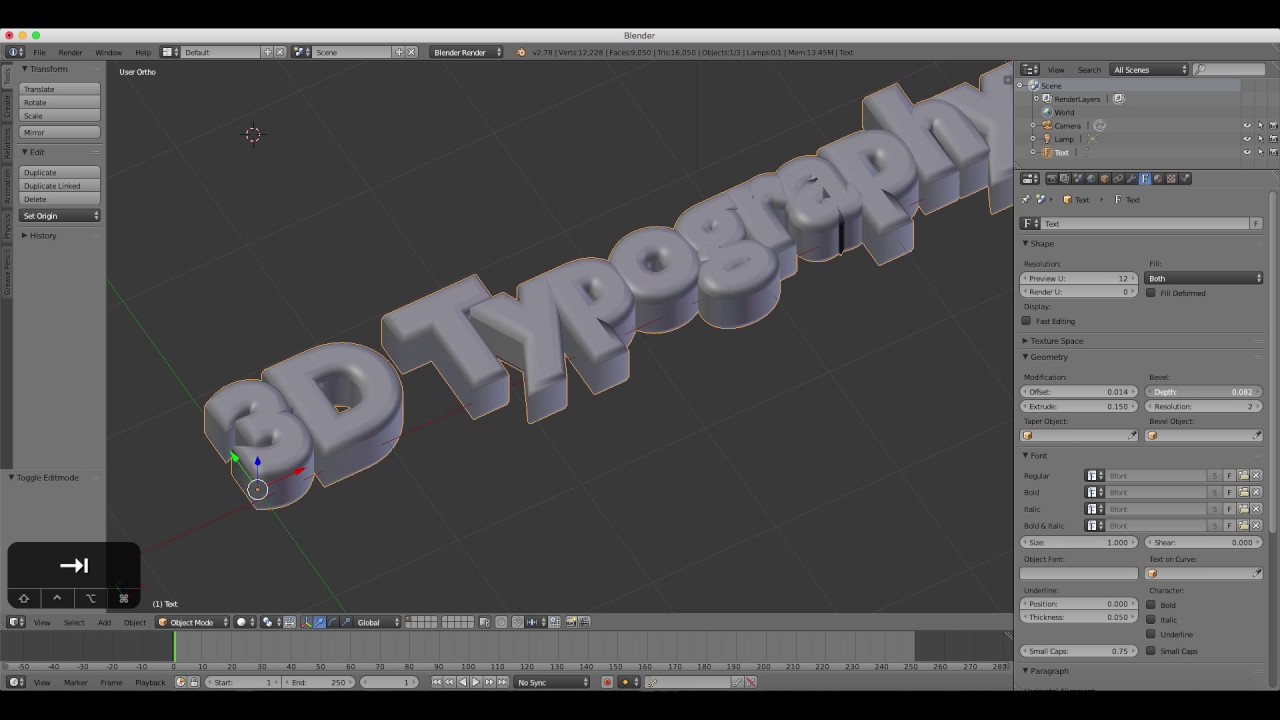Open the Window menu
This screenshot has width=1280, height=720.
pyautogui.click(x=108, y=52)
